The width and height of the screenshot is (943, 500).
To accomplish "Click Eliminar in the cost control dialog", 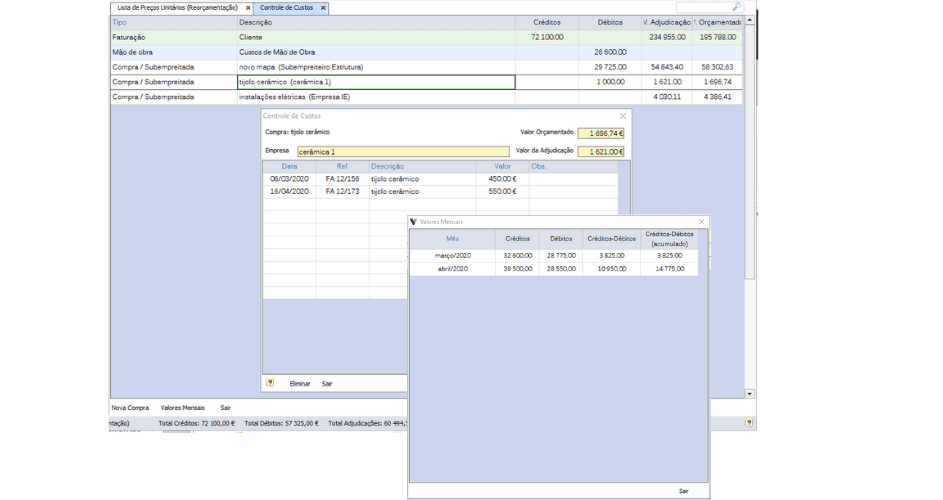I will point(299,383).
